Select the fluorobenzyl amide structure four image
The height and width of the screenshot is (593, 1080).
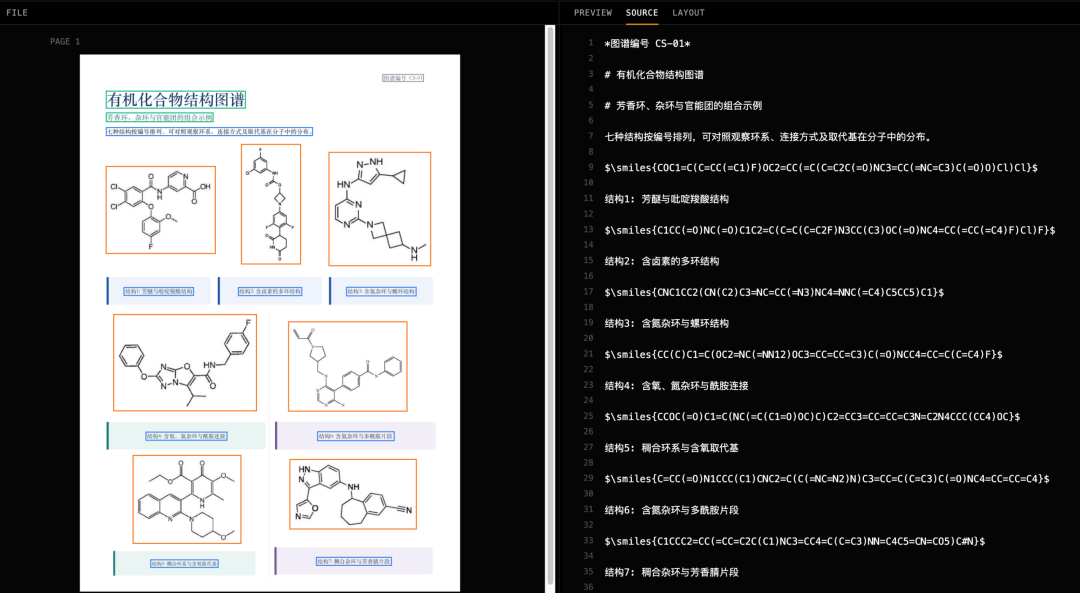tap(185, 363)
